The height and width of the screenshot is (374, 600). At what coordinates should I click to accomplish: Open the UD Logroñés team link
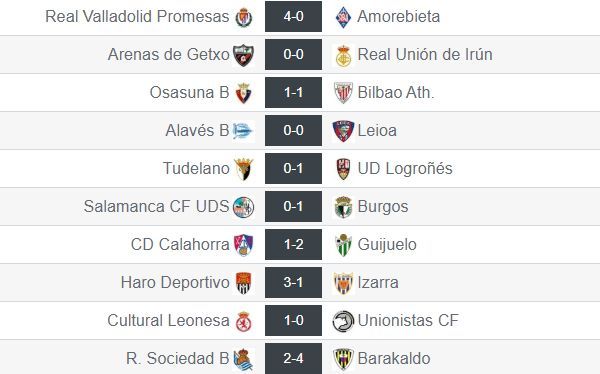point(405,168)
